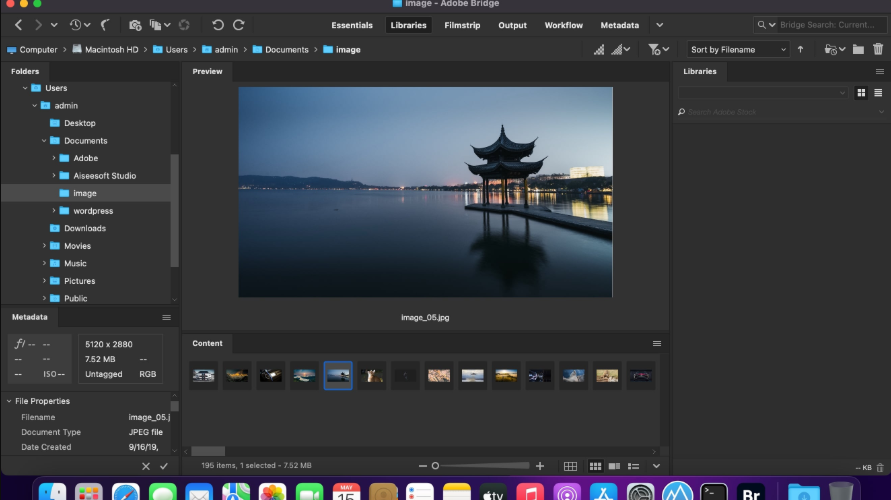Expand the wordpress folder in tree
This screenshot has height=500, width=891.
point(54,211)
